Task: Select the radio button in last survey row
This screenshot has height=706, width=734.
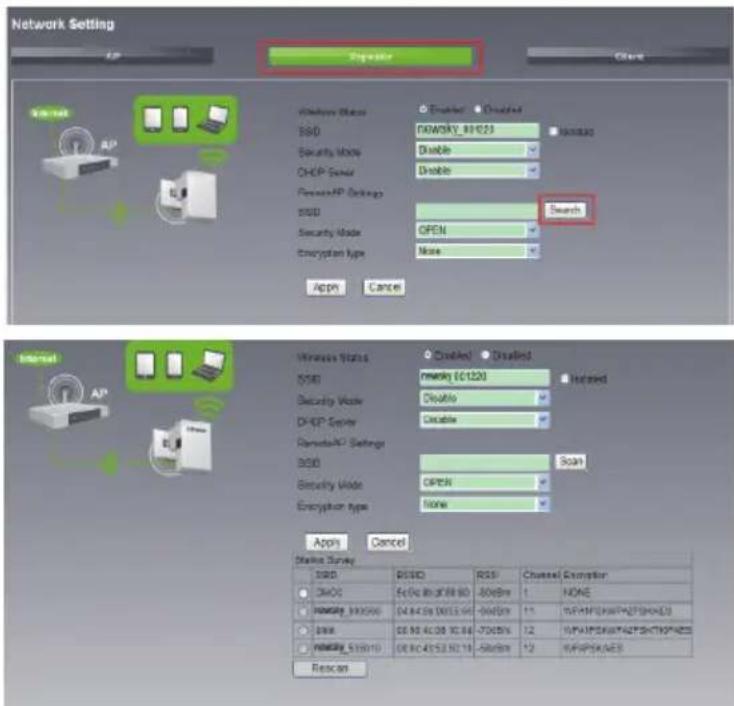Action: pyautogui.click(x=303, y=648)
